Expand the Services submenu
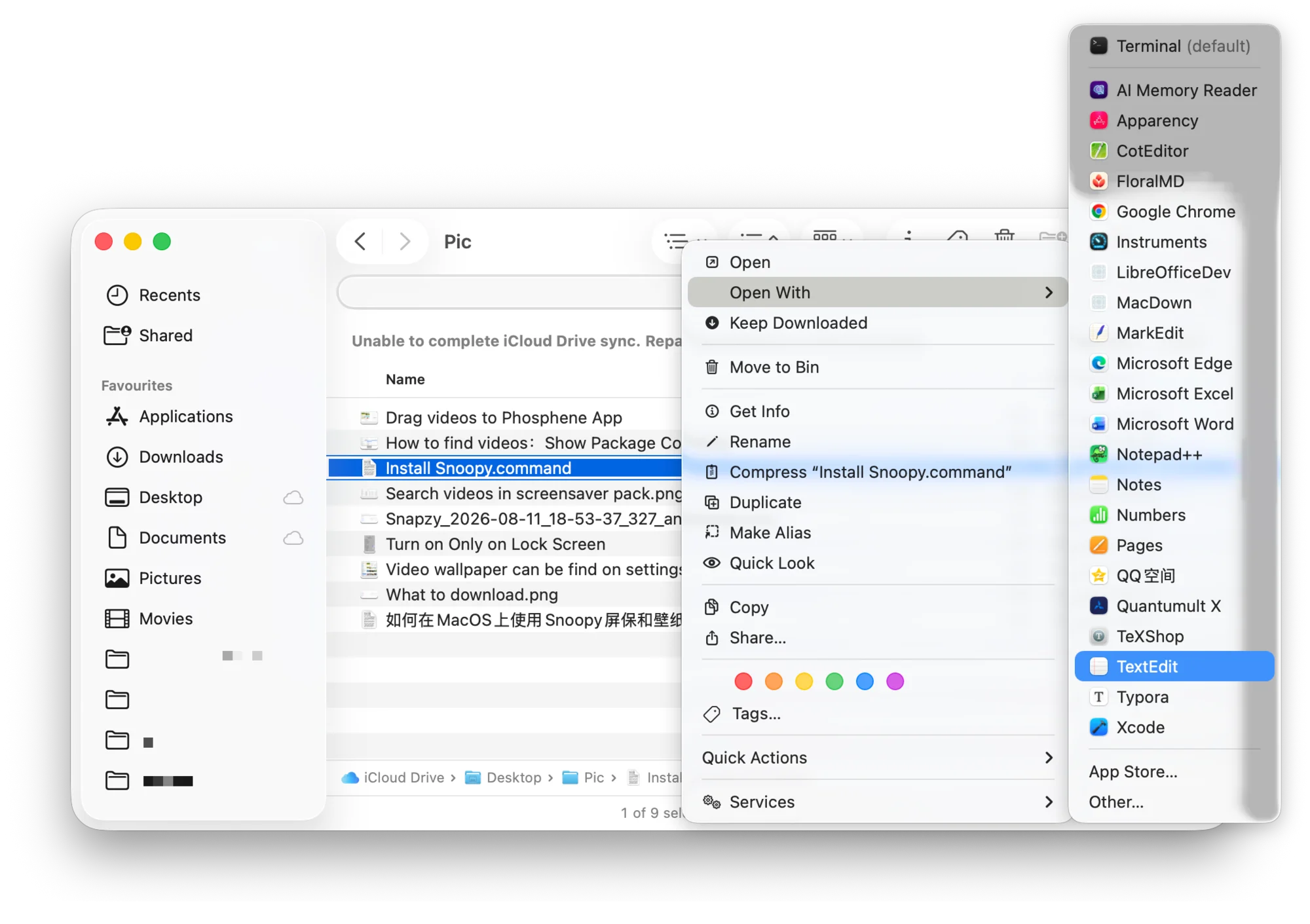The image size is (1310, 924). click(1049, 802)
